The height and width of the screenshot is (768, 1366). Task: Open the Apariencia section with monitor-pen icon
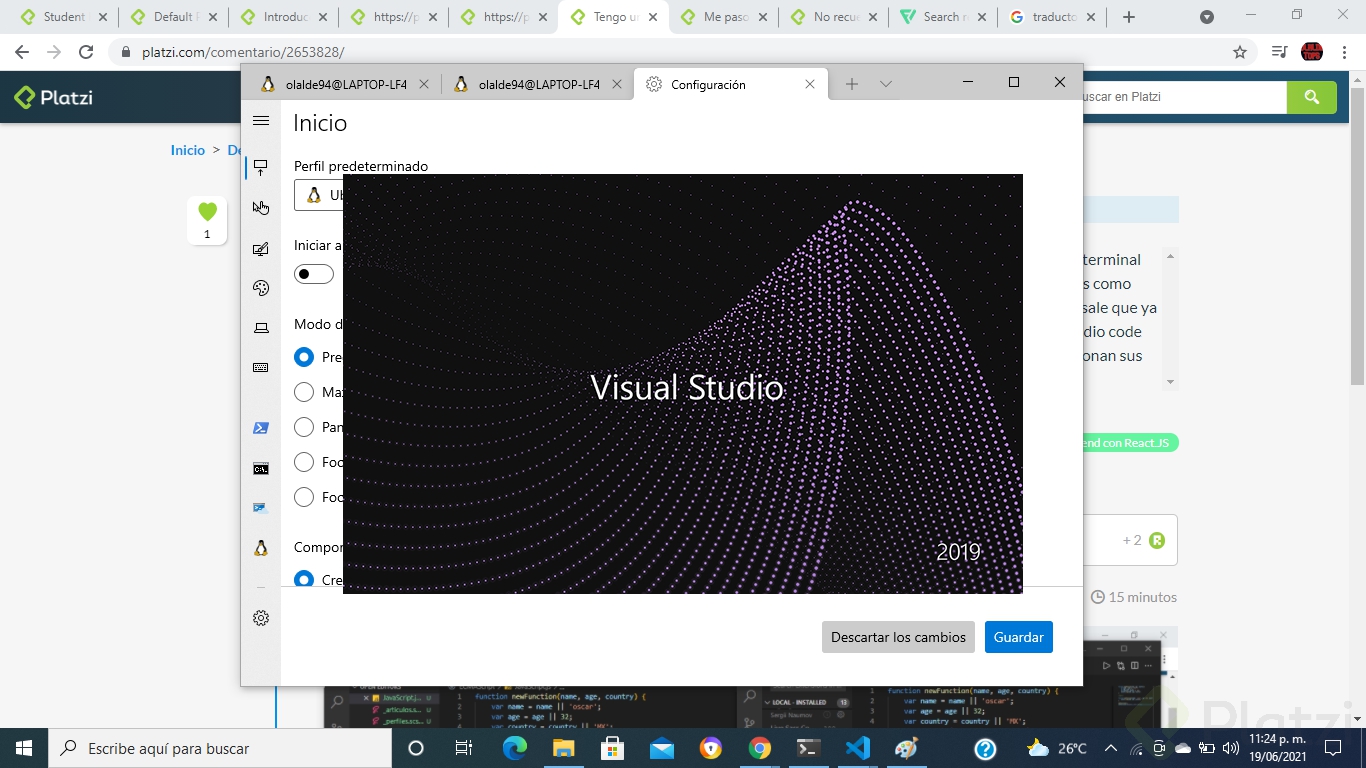tap(261, 249)
